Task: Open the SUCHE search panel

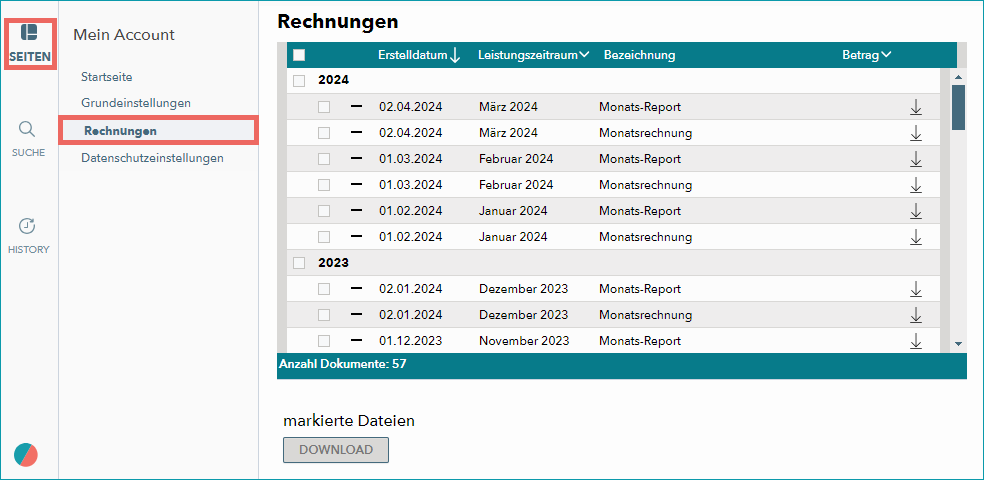Action: [28, 139]
